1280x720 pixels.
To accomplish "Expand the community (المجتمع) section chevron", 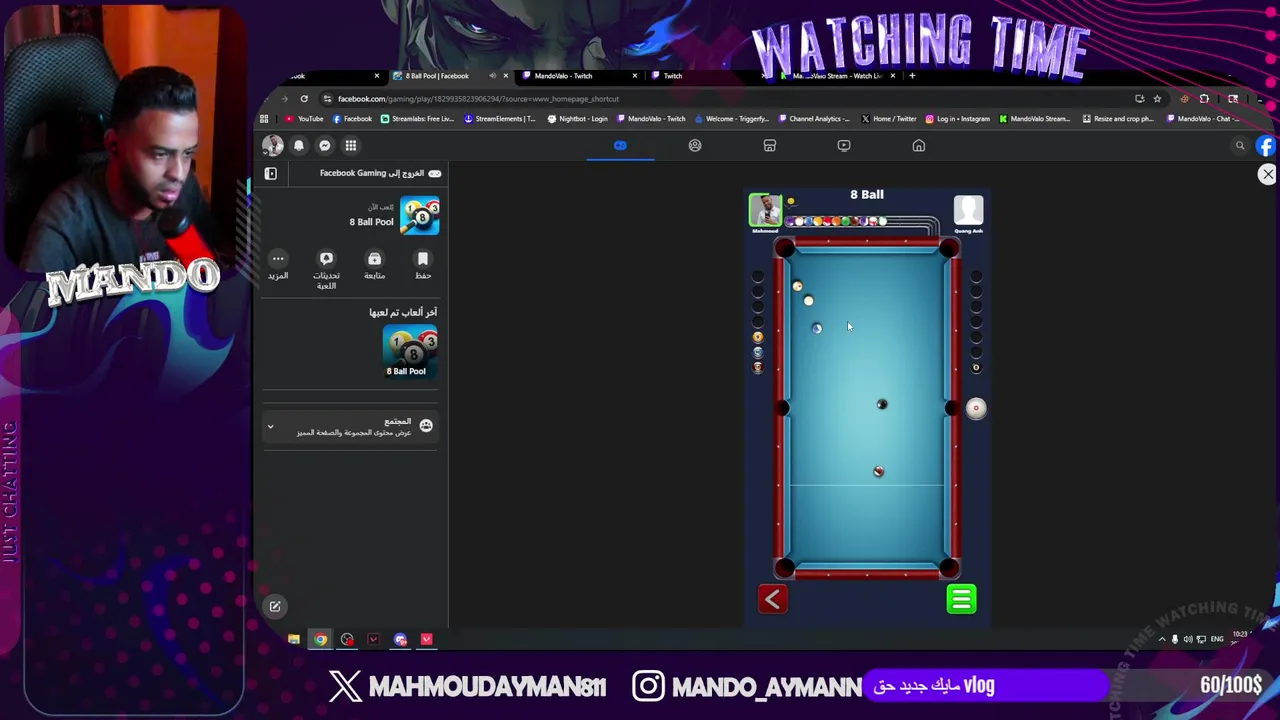I will coord(270,427).
